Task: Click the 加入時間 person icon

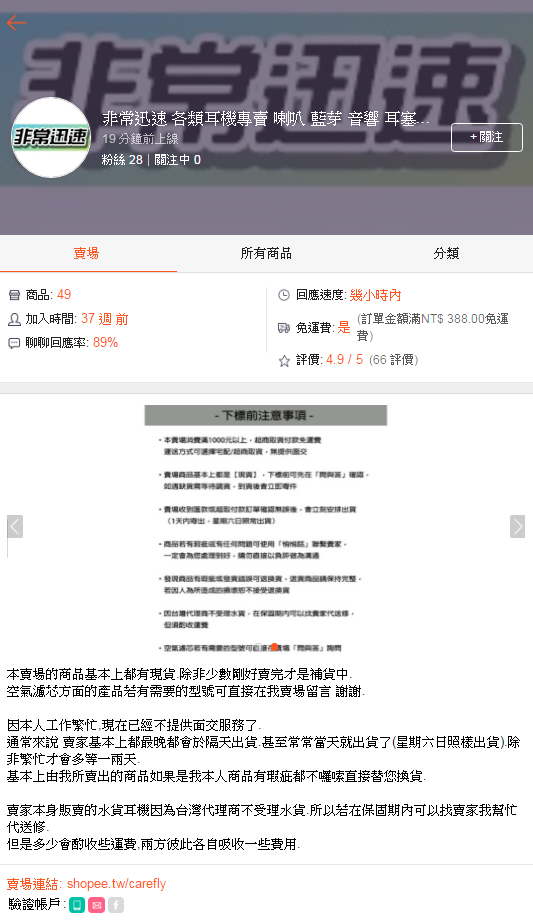Action: [14, 319]
